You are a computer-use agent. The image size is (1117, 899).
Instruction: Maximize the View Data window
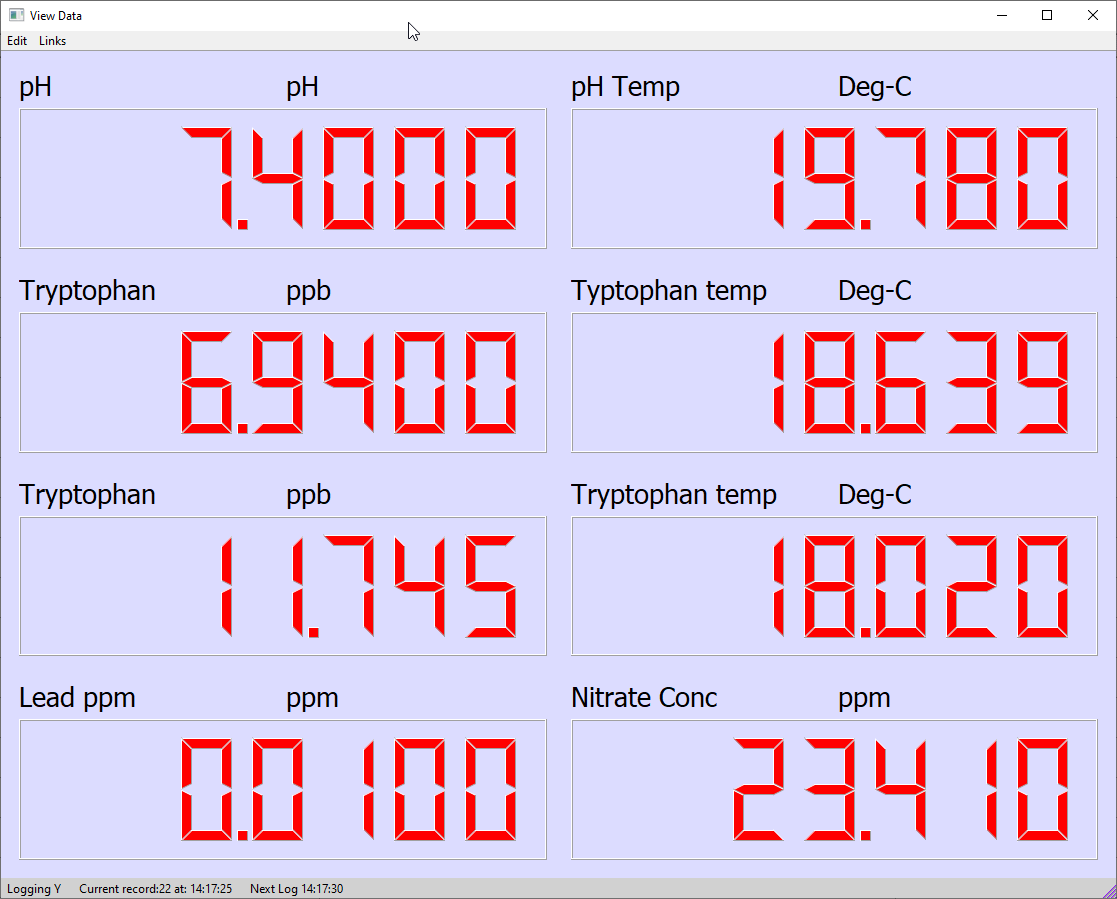pos(1046,15)
